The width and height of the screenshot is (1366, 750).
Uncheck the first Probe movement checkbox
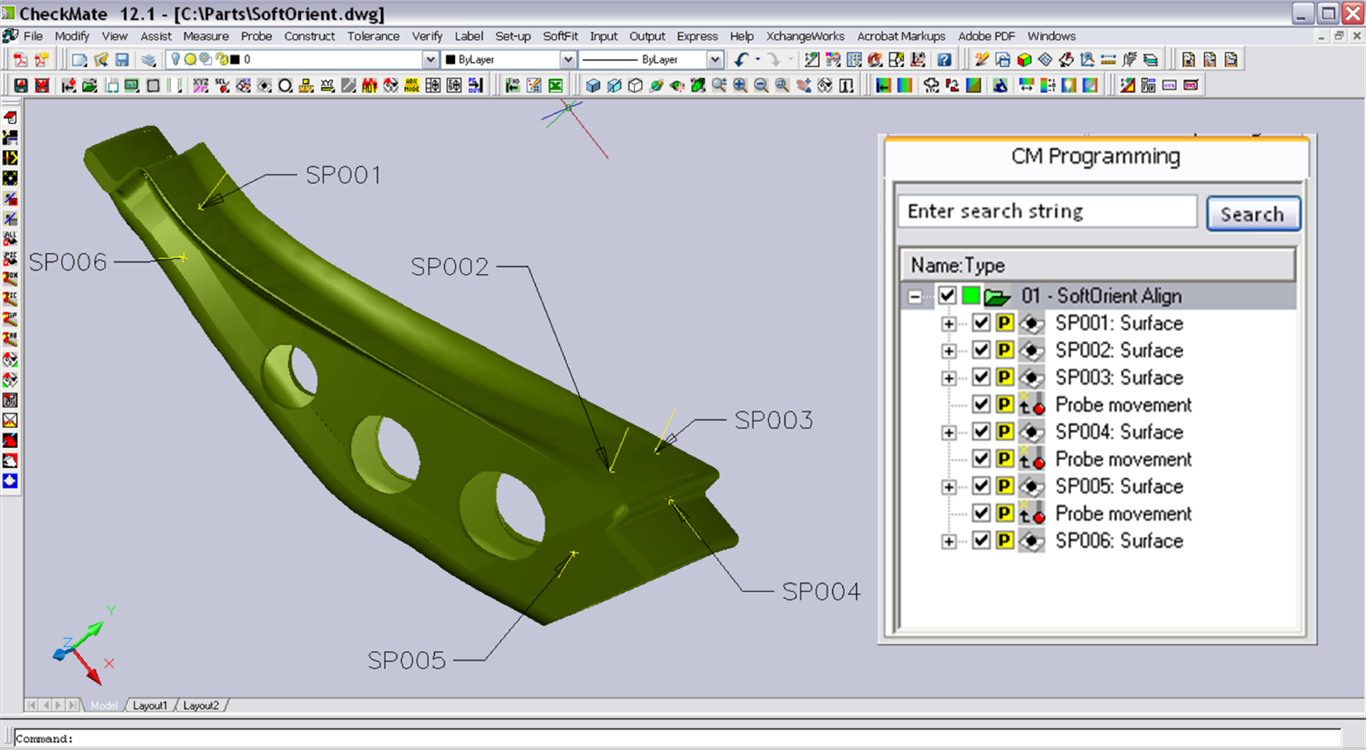(981, 405)
